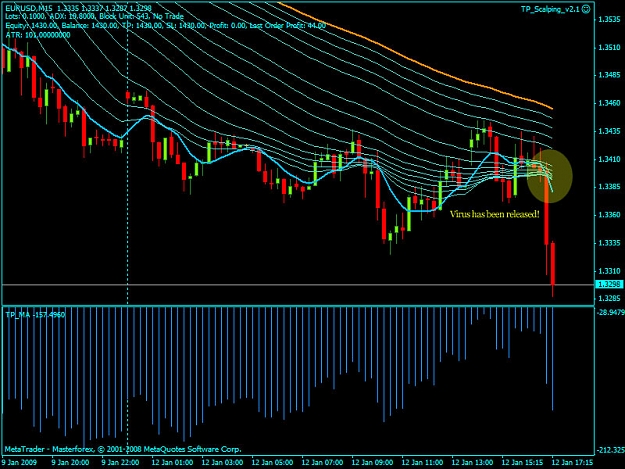Click the Equity and Balance status line
Image resolution: width=625 pixels, height=469 pixels.
(x=165, y=26)
